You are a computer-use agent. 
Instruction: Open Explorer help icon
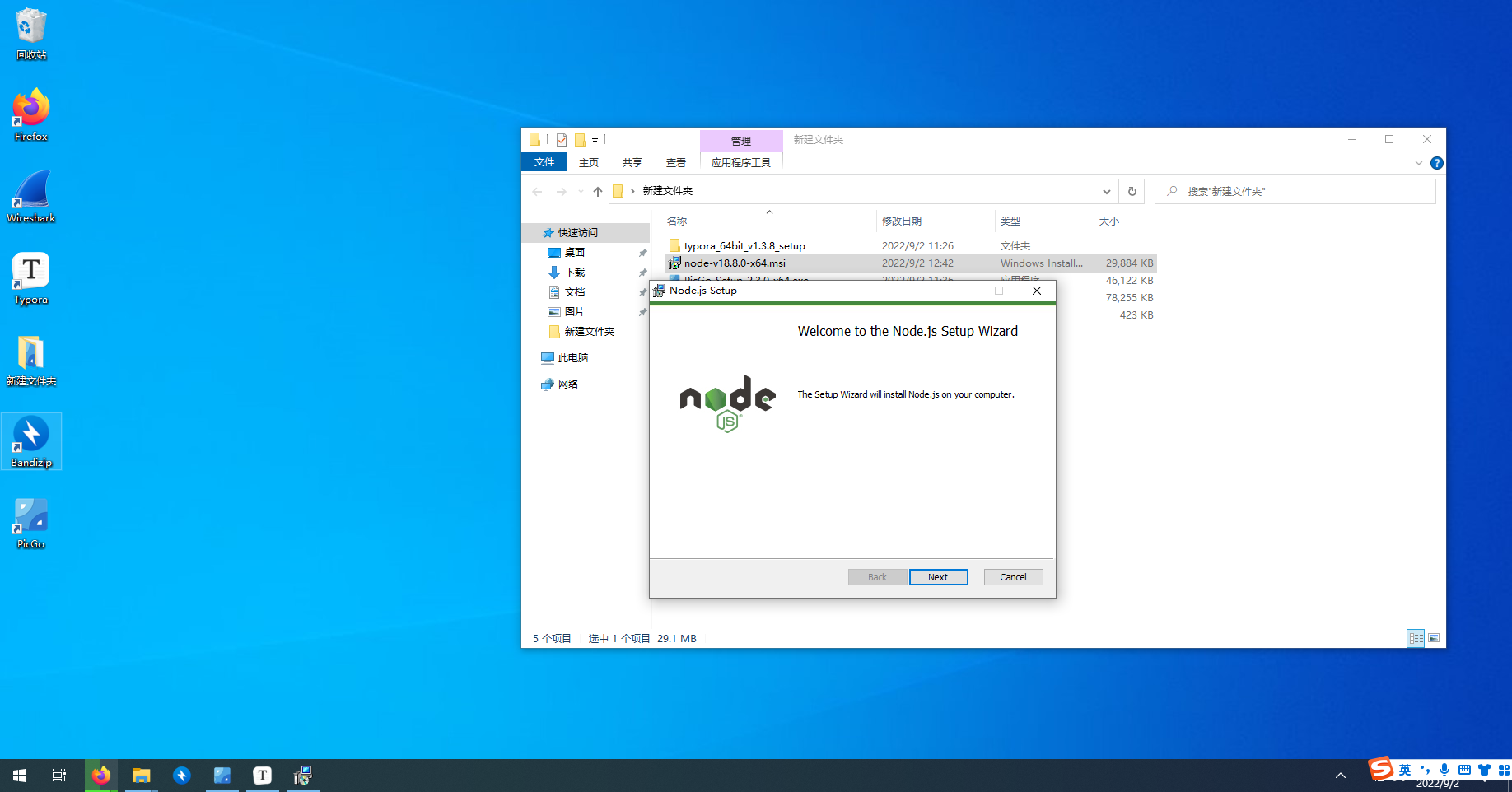click(1437, 163)
